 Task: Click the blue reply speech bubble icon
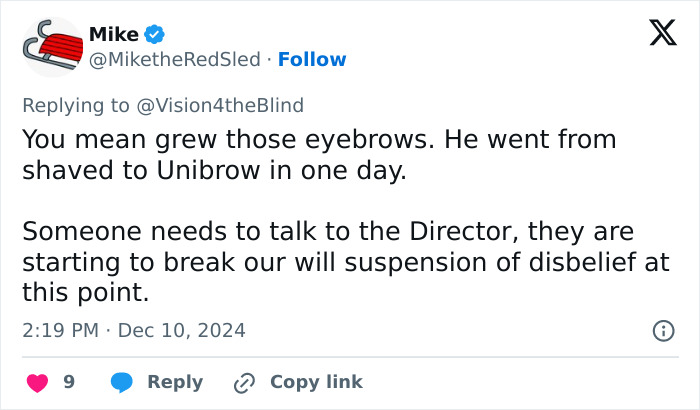(122, 382)
